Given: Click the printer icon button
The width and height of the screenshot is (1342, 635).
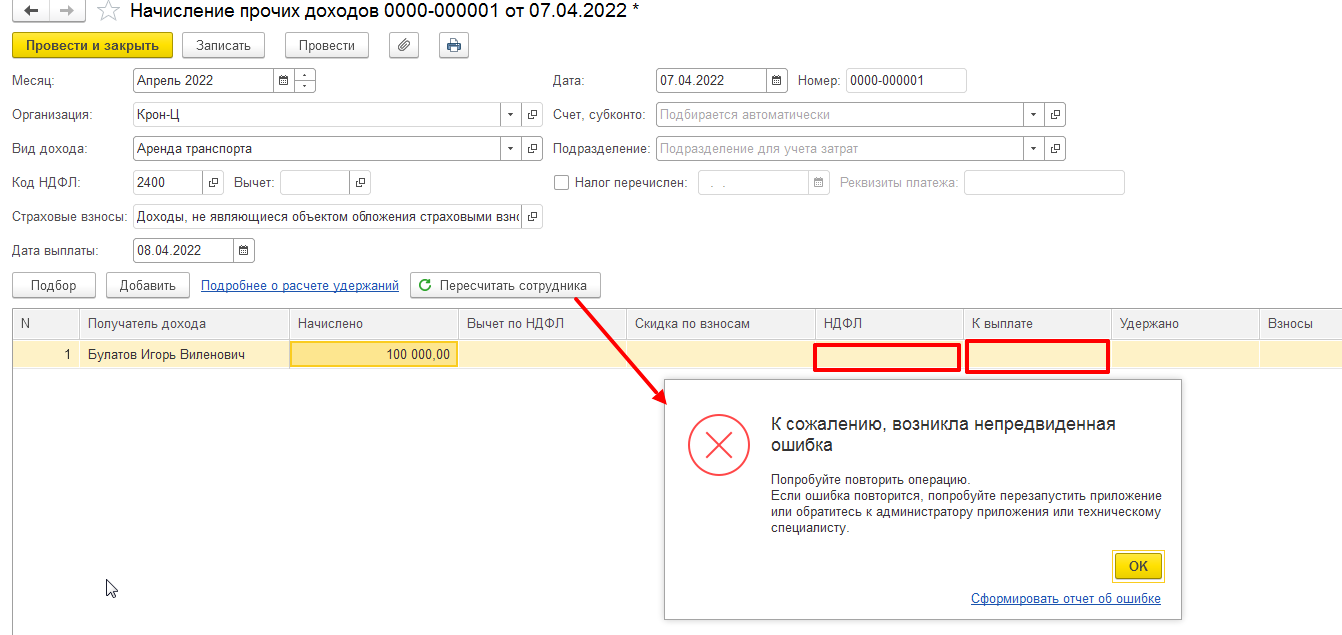Looking at the screenshot, I should pos(454,45).
